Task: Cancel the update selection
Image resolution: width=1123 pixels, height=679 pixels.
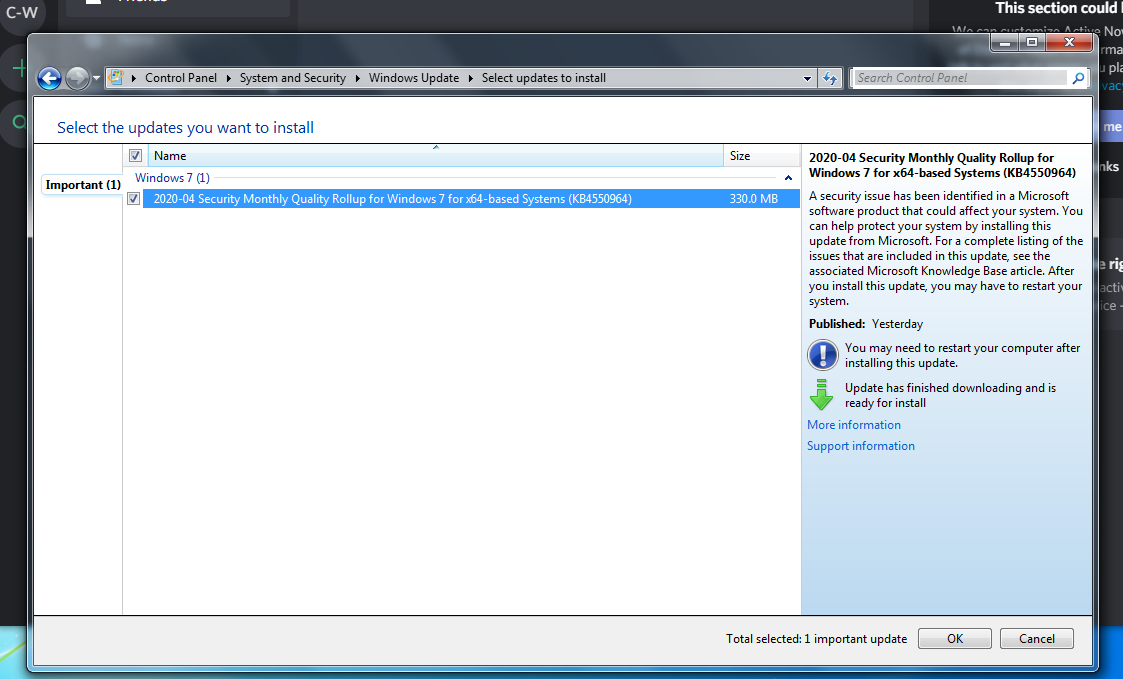Action: tap(1036, 638)
